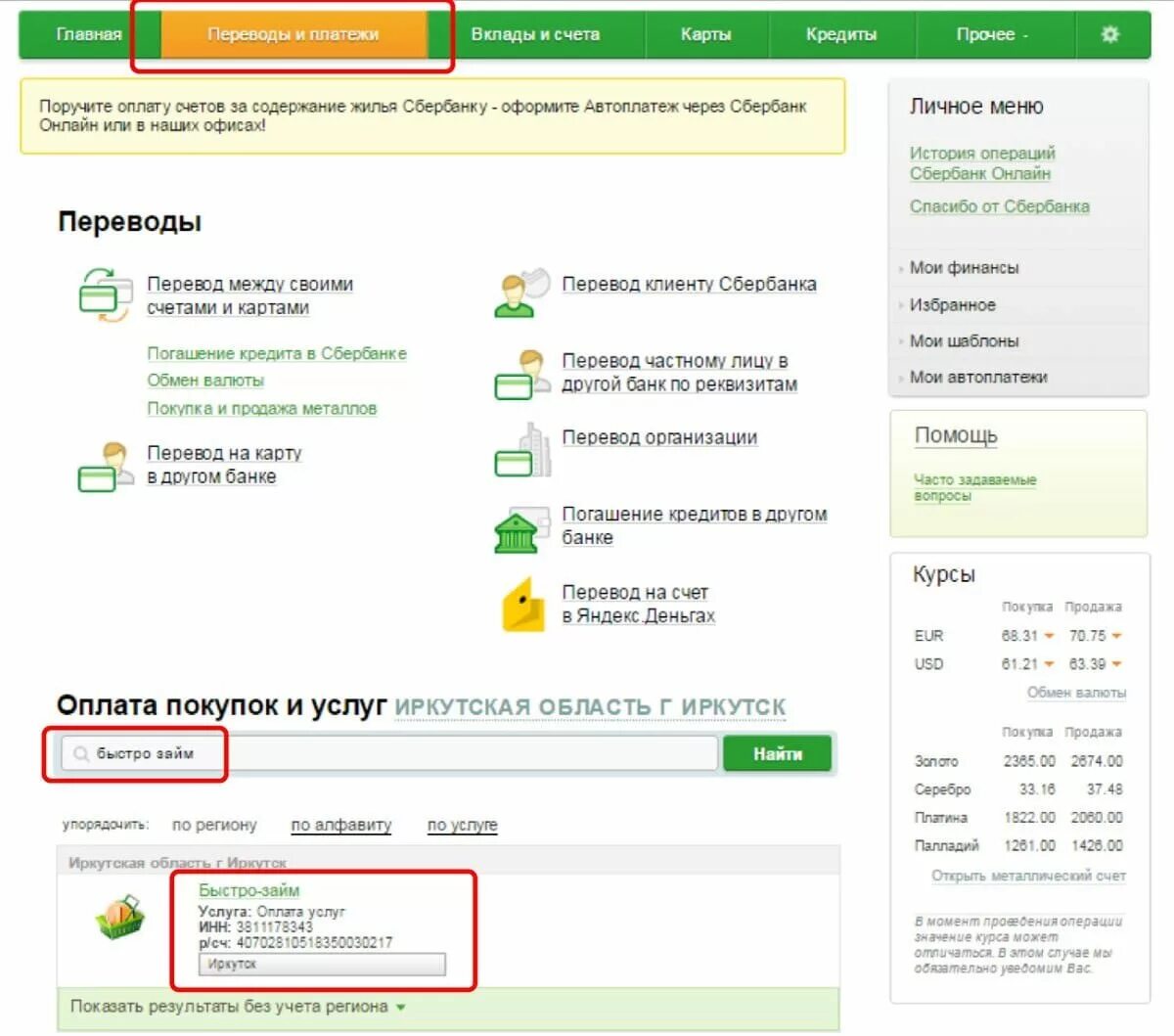Sort results по алфавиту
This screenshot has height=1036, width=1174.
tap(340, 826)
